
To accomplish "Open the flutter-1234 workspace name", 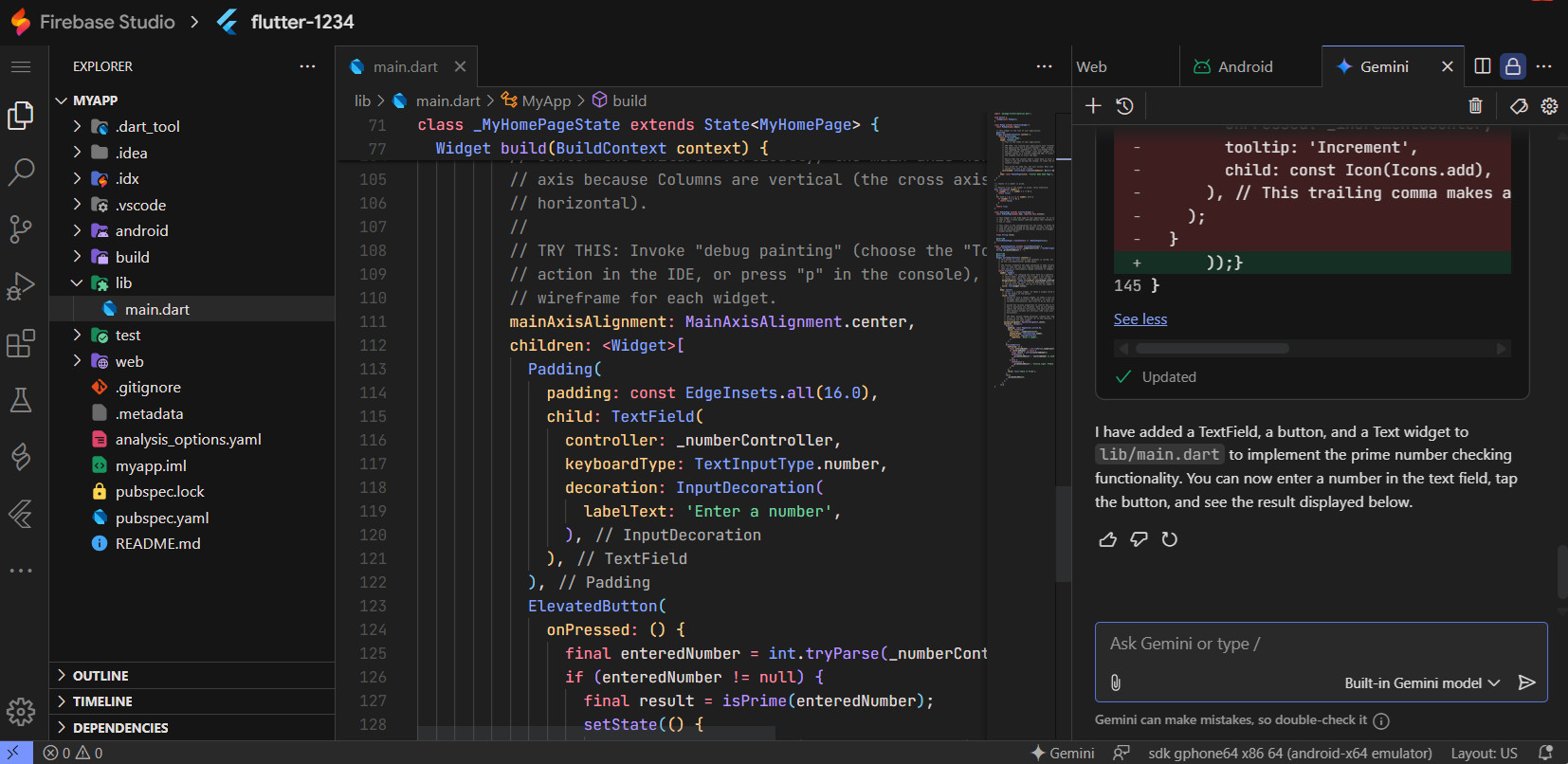I will [302, 21].
